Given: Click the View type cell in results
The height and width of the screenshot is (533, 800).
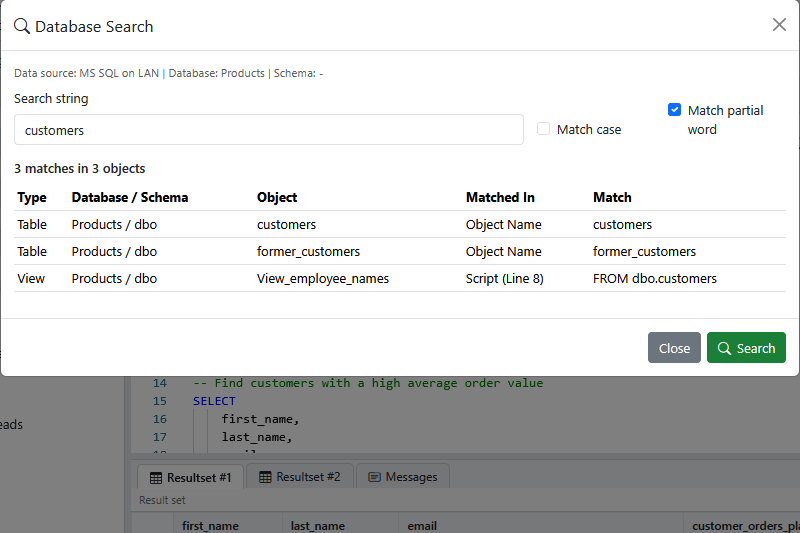Looking at the screenshot, I should (x=31, y=278).
